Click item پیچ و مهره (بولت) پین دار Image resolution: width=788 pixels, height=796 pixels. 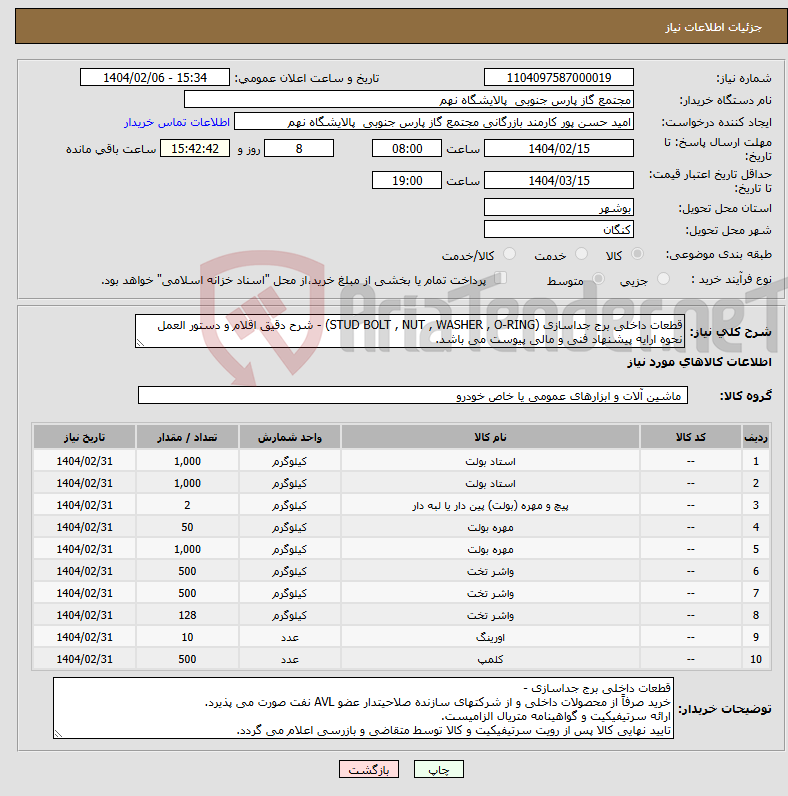[490, 506]
